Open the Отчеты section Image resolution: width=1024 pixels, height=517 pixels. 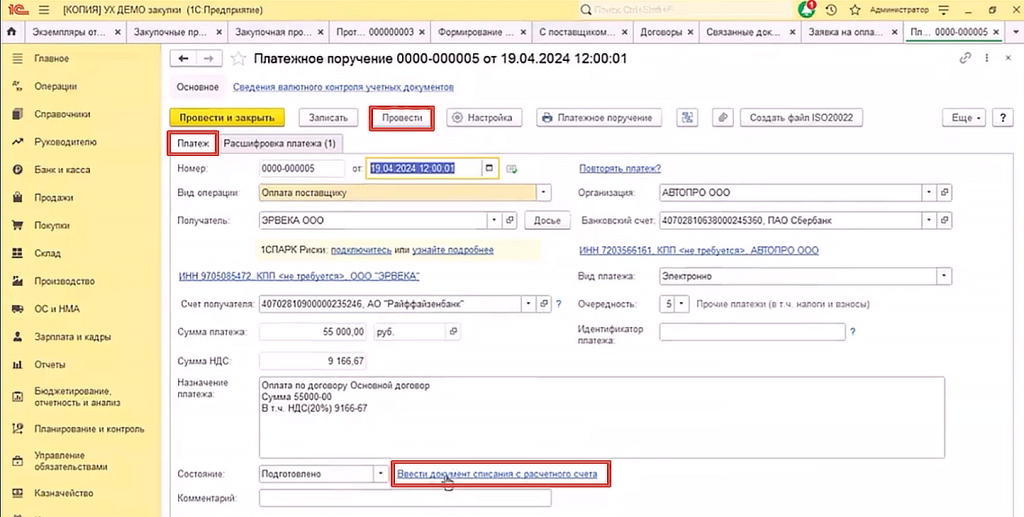click(50, 365)
